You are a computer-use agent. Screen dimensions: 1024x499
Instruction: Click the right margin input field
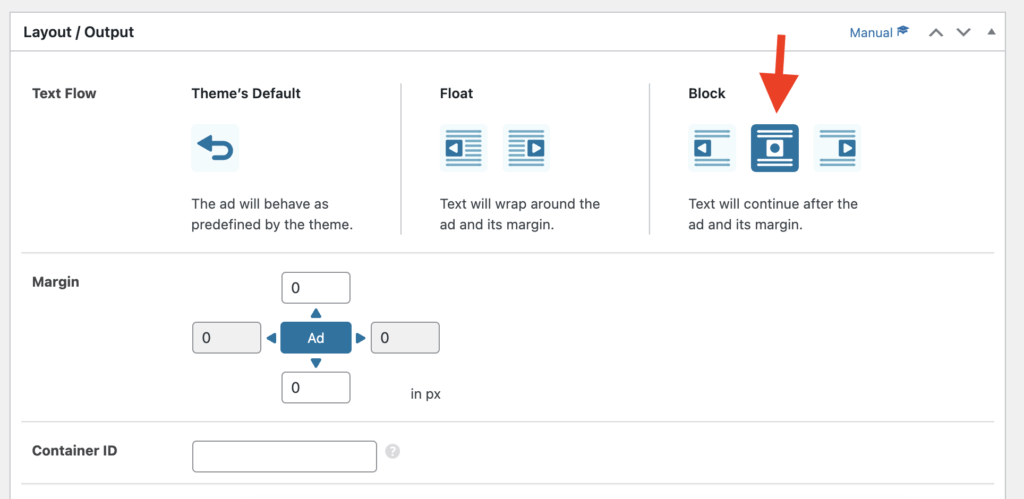tap(405, 338)
